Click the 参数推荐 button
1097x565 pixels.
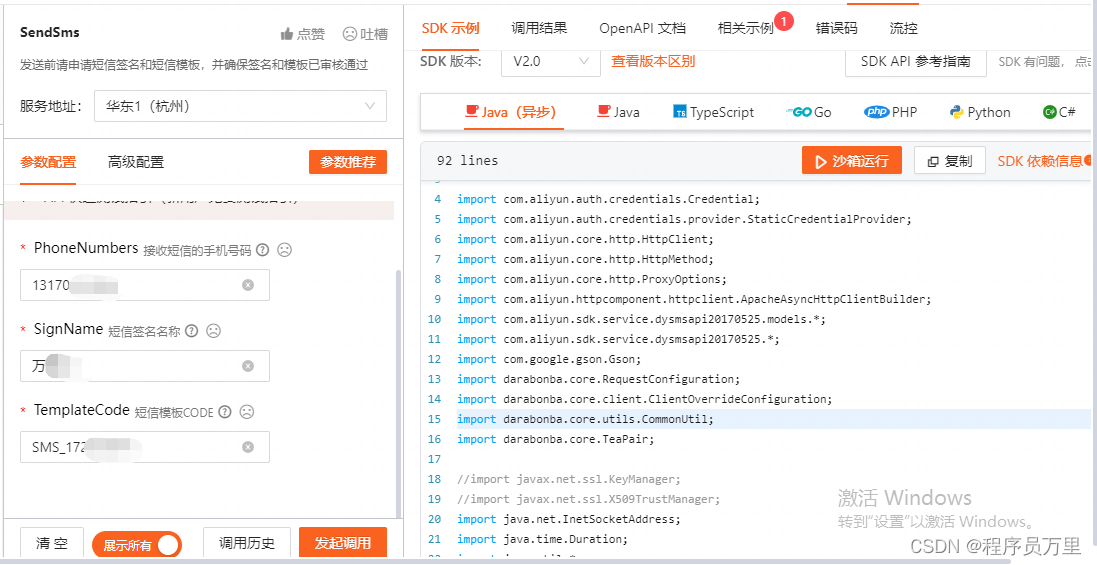point(348,162)
